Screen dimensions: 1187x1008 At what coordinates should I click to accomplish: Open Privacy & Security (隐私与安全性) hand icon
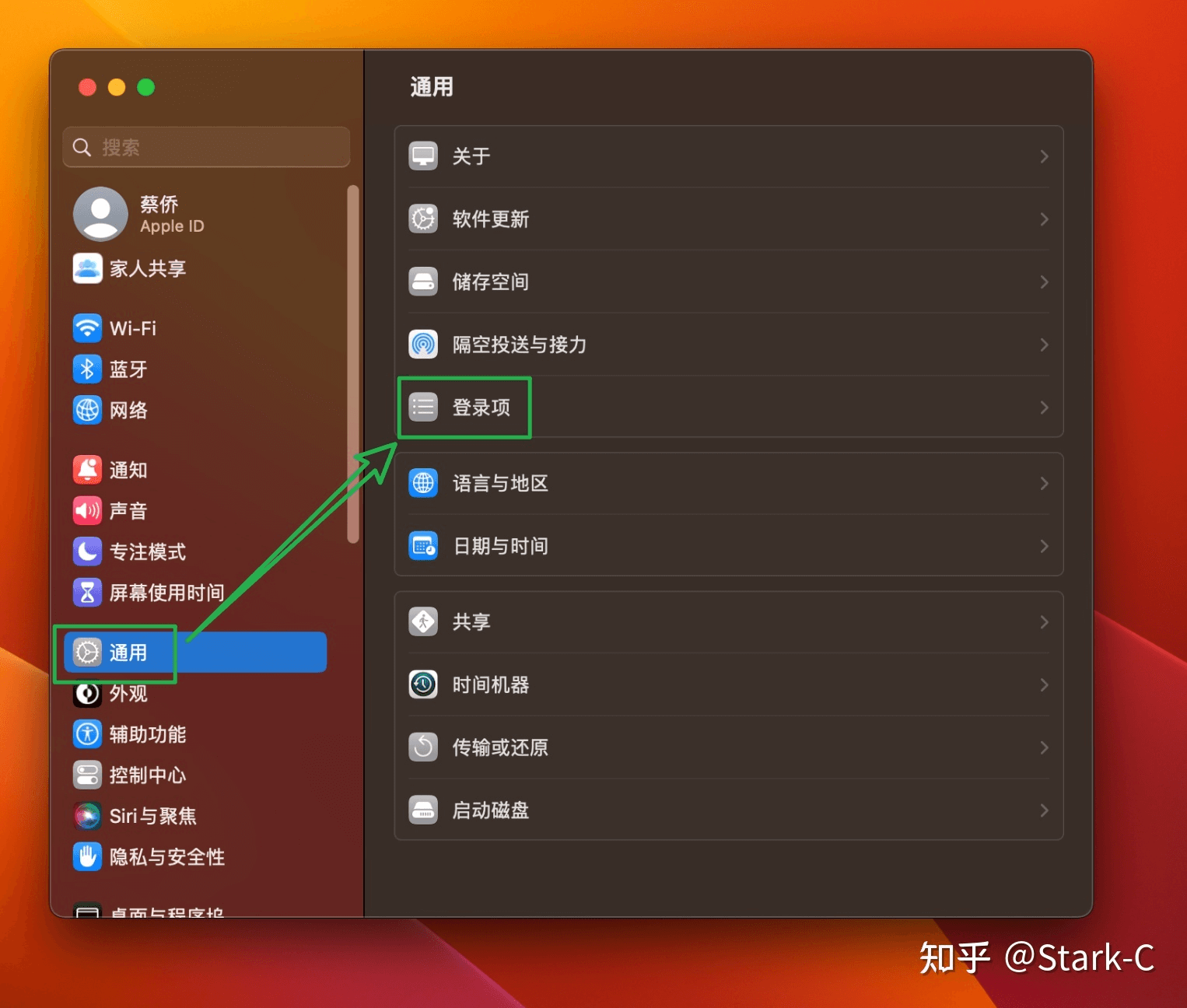(x=87, y=856)
